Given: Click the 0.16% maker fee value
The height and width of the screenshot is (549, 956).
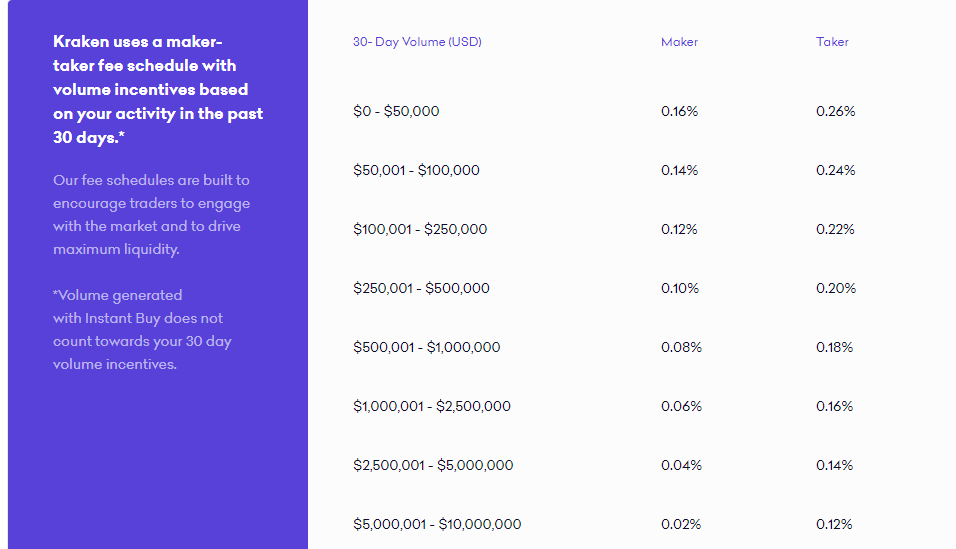Looking at the screenshot, I should 679,111.
